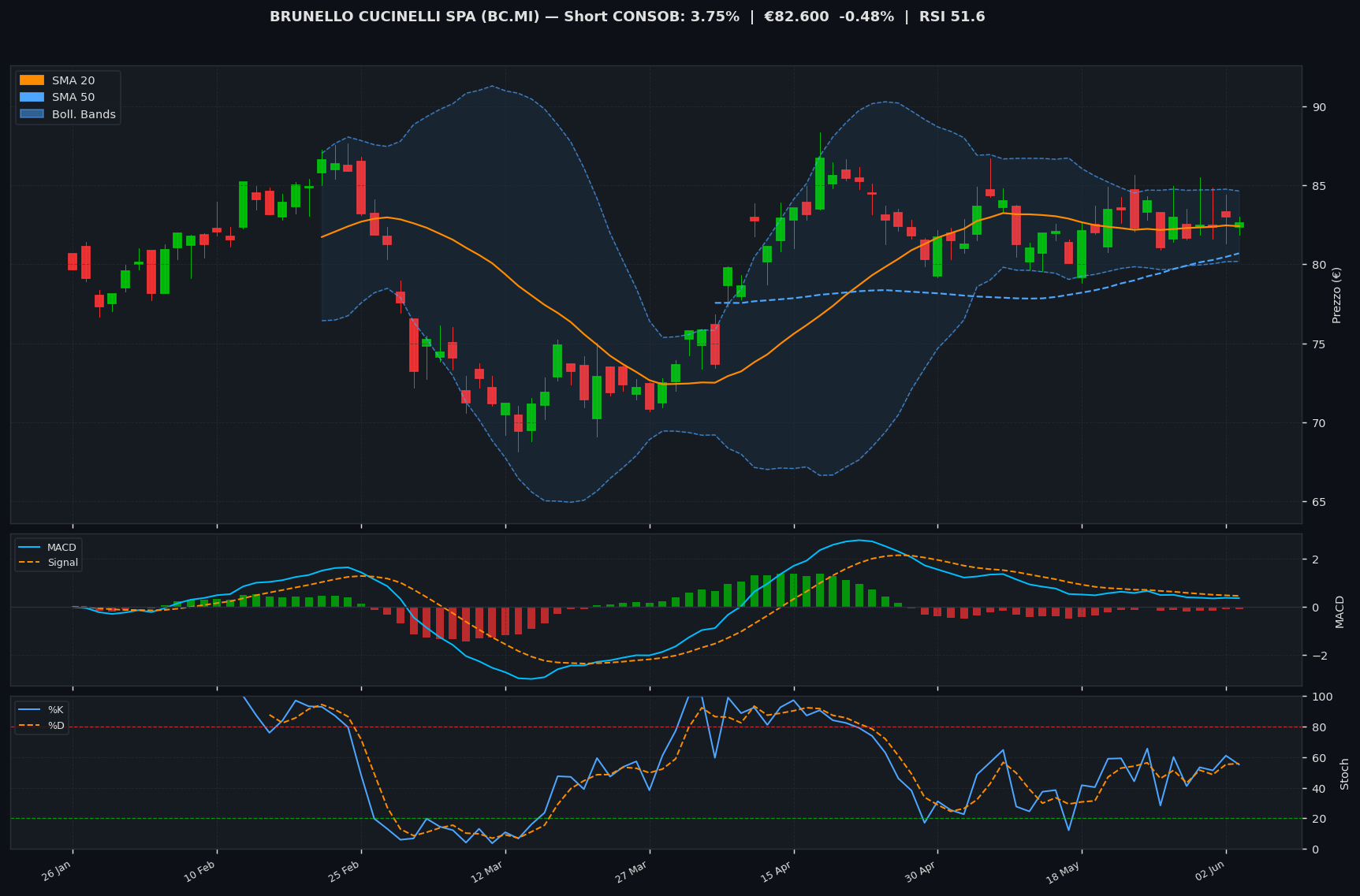1360x896 pixels.
Task: Click the 'MACD' legend entry in the MACD panel
Action: pyautogui.click(x=48, y=548)
